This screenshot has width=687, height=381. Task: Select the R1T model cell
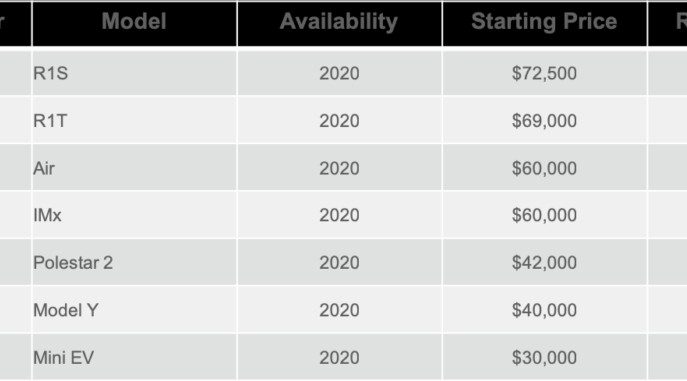(135, 120)
